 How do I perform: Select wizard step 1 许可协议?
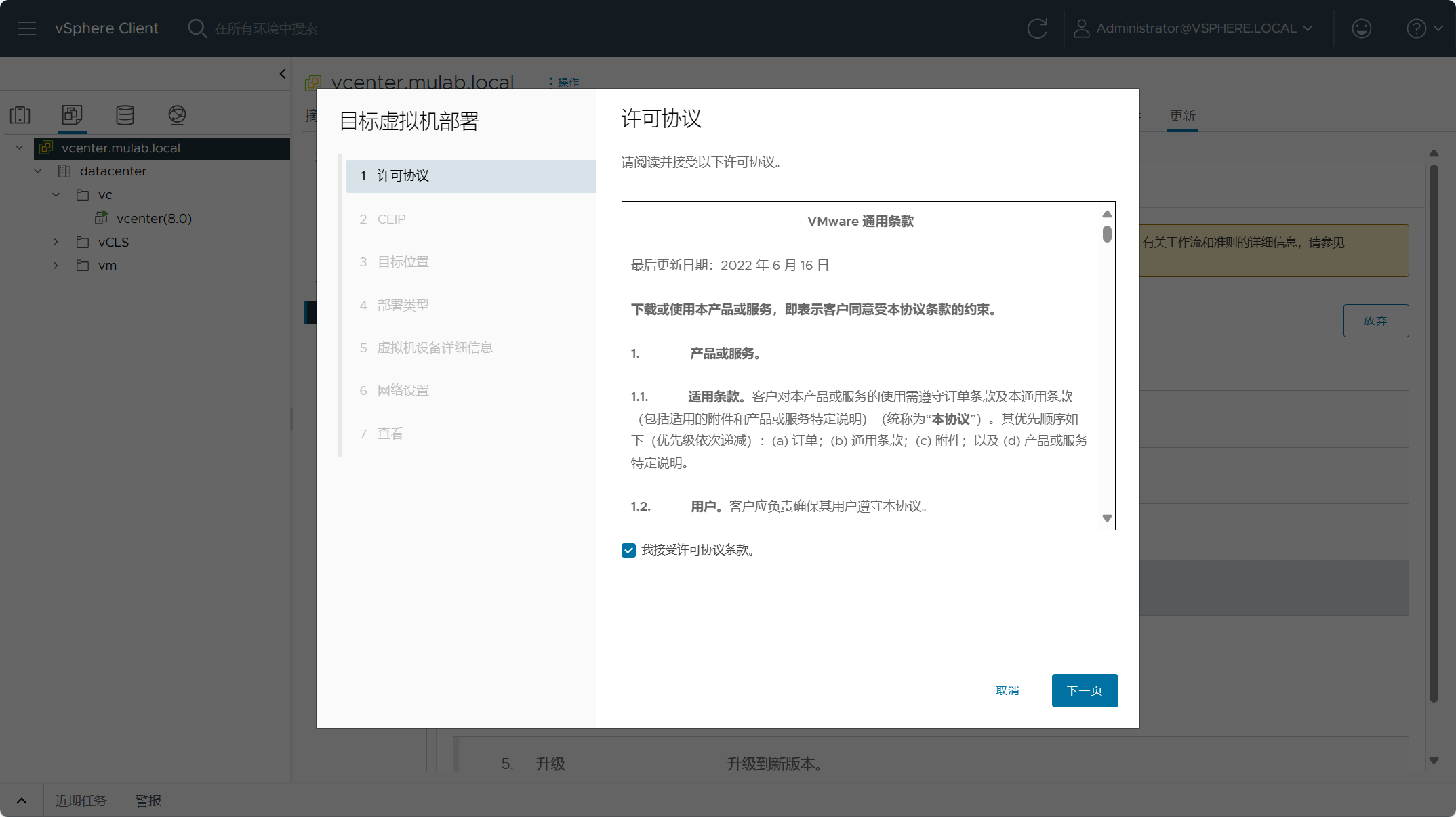pos(470,176)
